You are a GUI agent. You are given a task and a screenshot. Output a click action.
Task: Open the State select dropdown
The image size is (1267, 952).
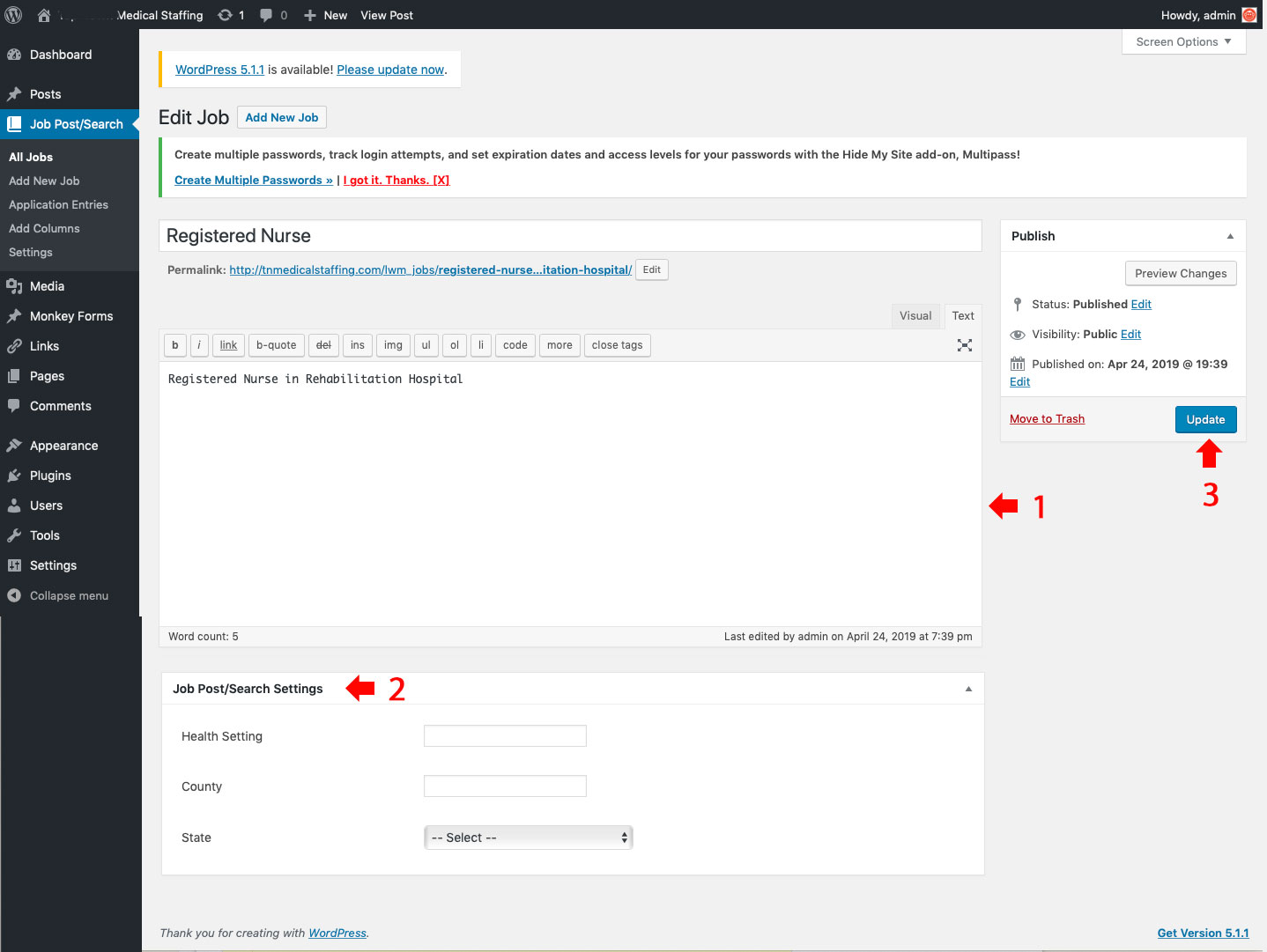[x=528, y=838]
